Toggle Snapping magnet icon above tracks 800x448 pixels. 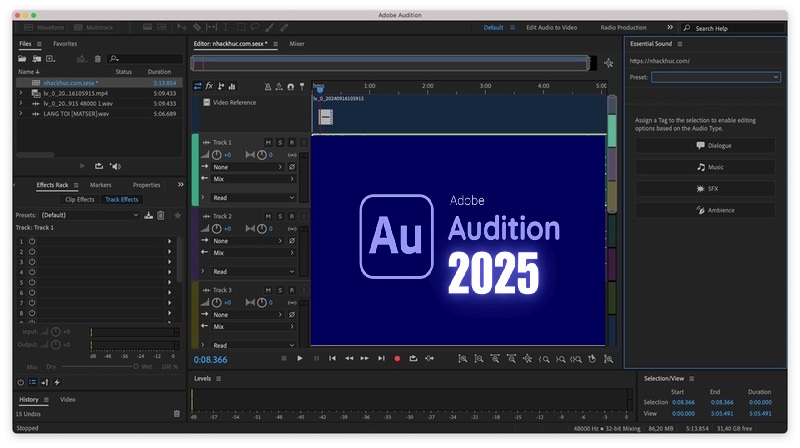[290, 87]
